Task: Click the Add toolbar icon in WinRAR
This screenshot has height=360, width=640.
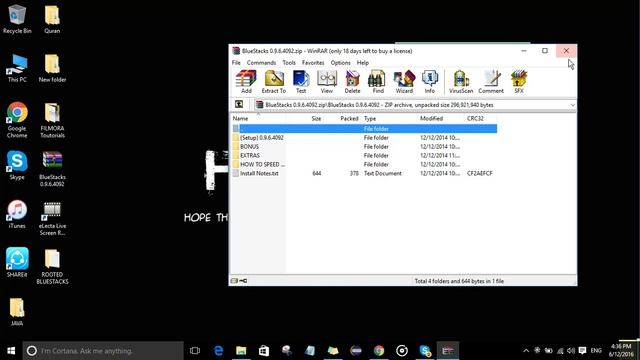Action: 246,82
